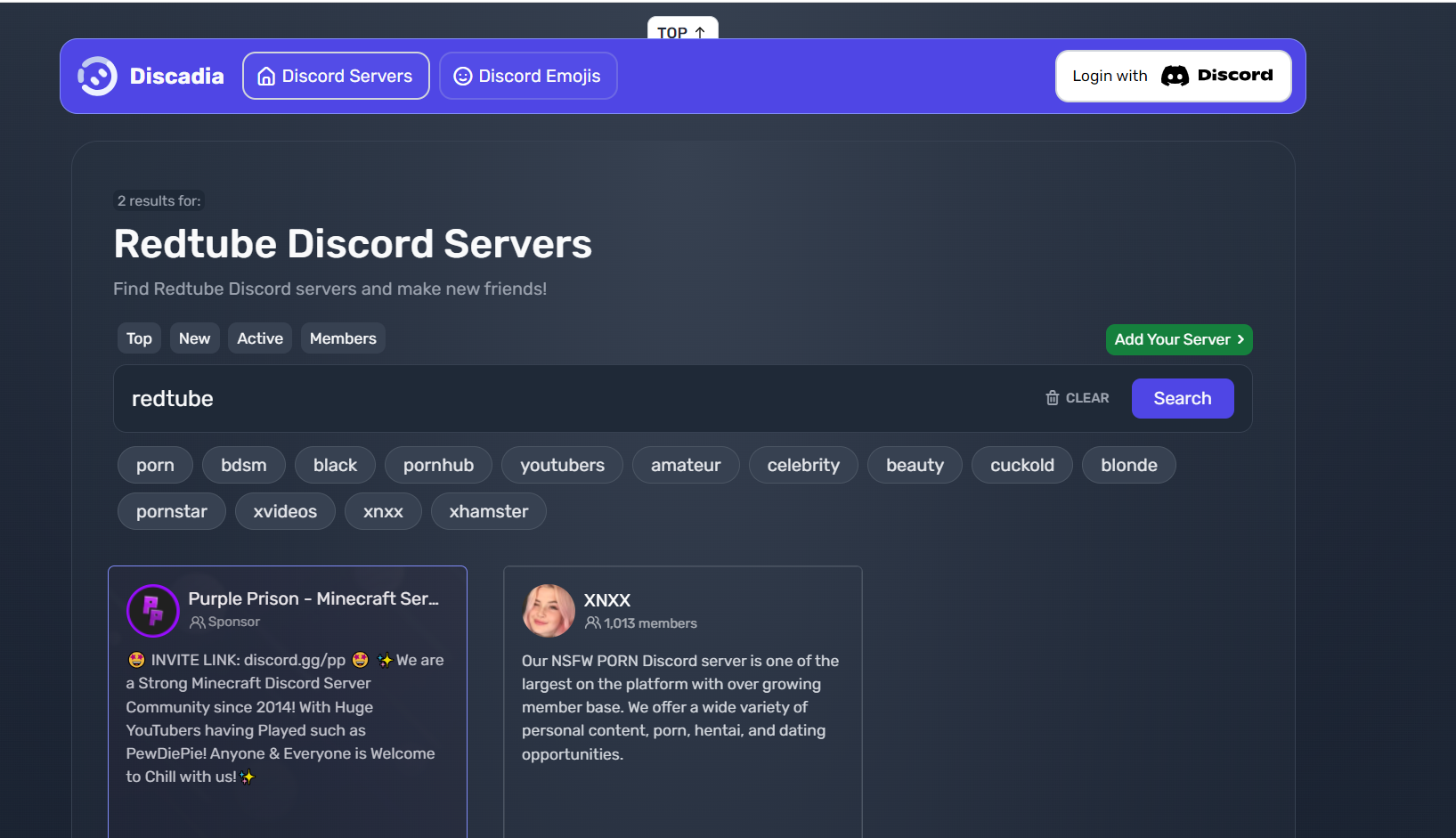
Task: Select the celebrity tag chip
Action: click(803, 465)
